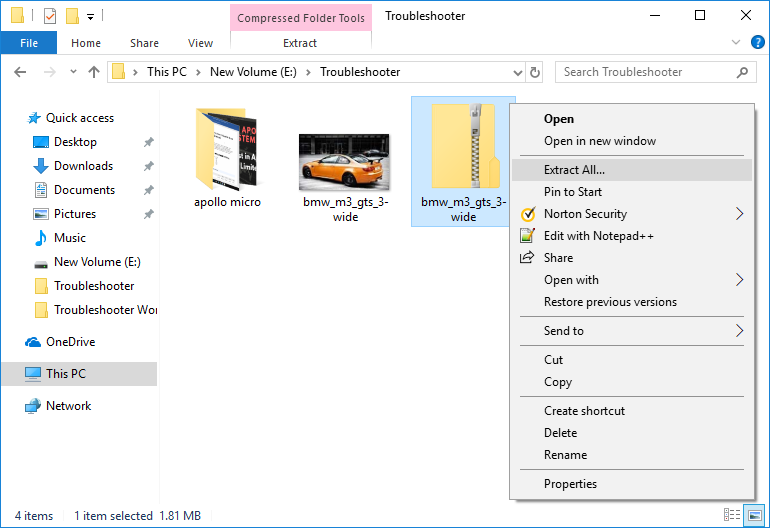Select Edit with Notepad++ menu entry

click(x=598, y=236)
